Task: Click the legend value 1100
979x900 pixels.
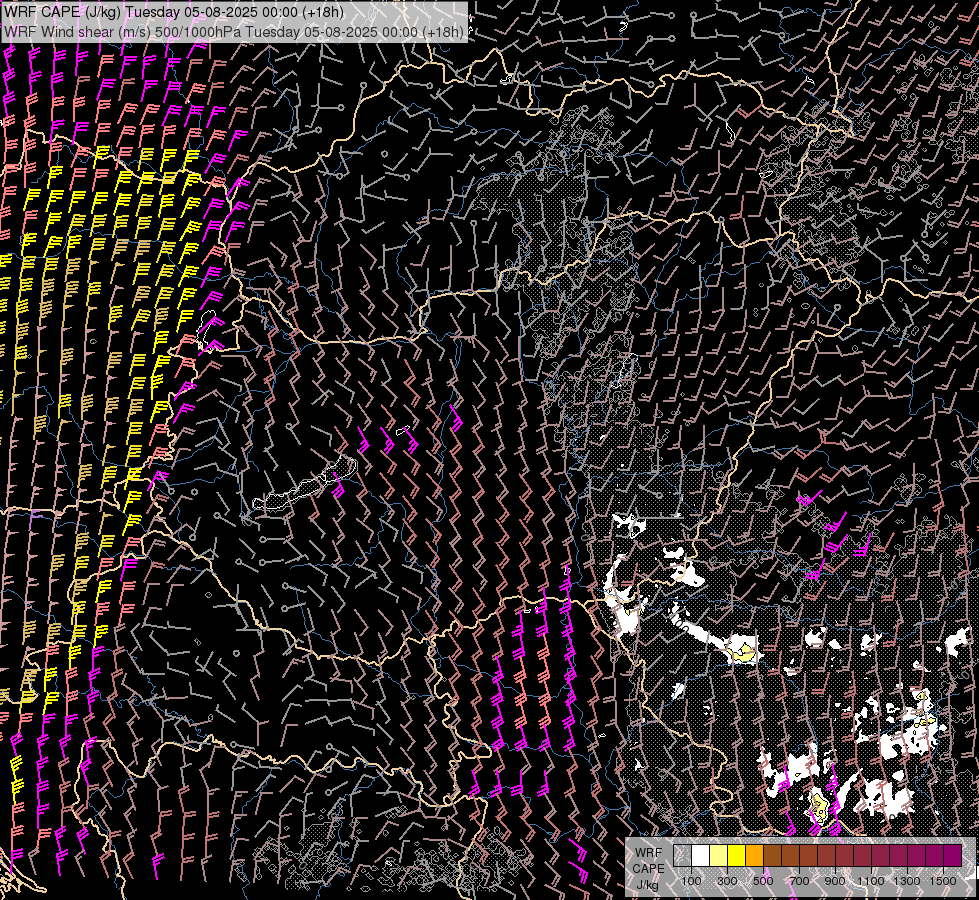Action: (x=870, y=881)
